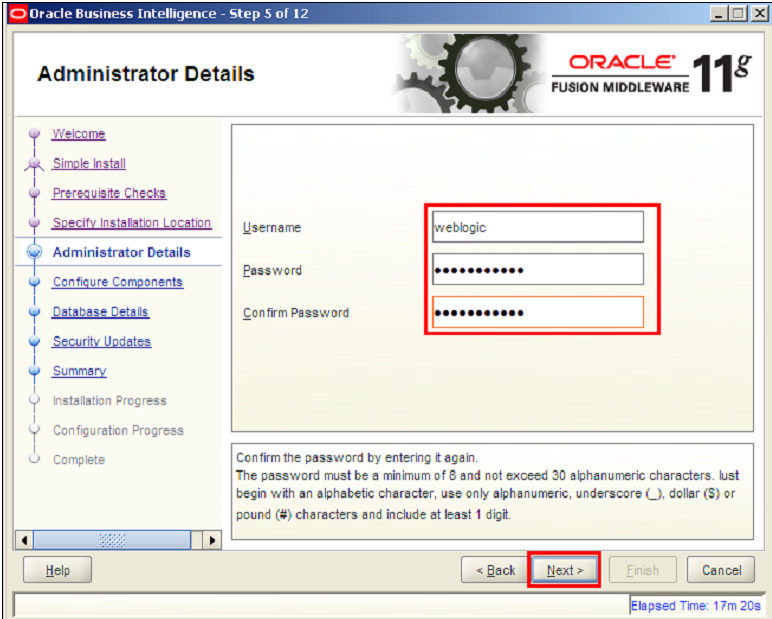The height and width of the screenshot is (619, 772).
Task: Click the Finish button
Action: point(643,570)
